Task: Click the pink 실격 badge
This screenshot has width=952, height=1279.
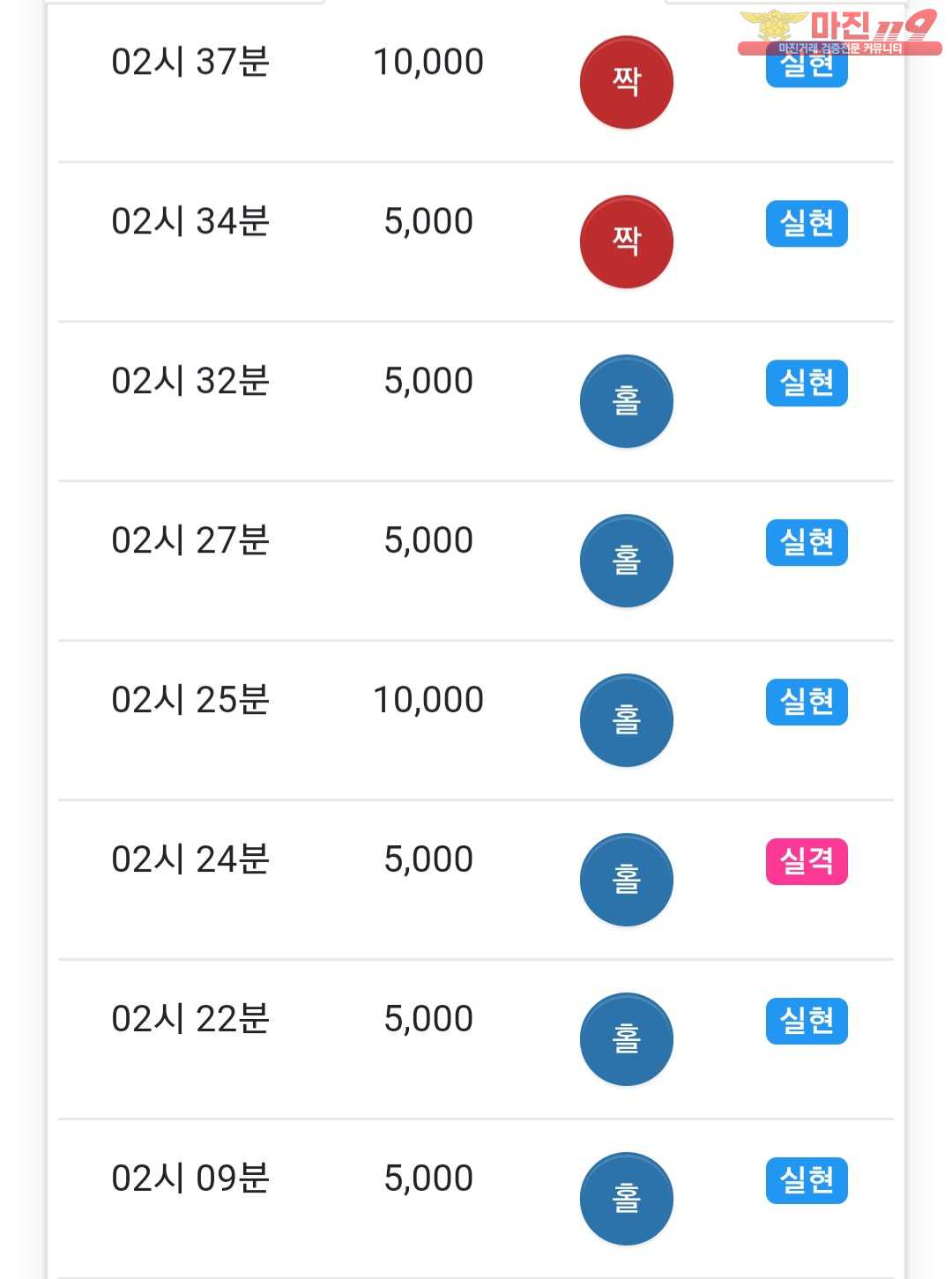Action: point(807,861)
